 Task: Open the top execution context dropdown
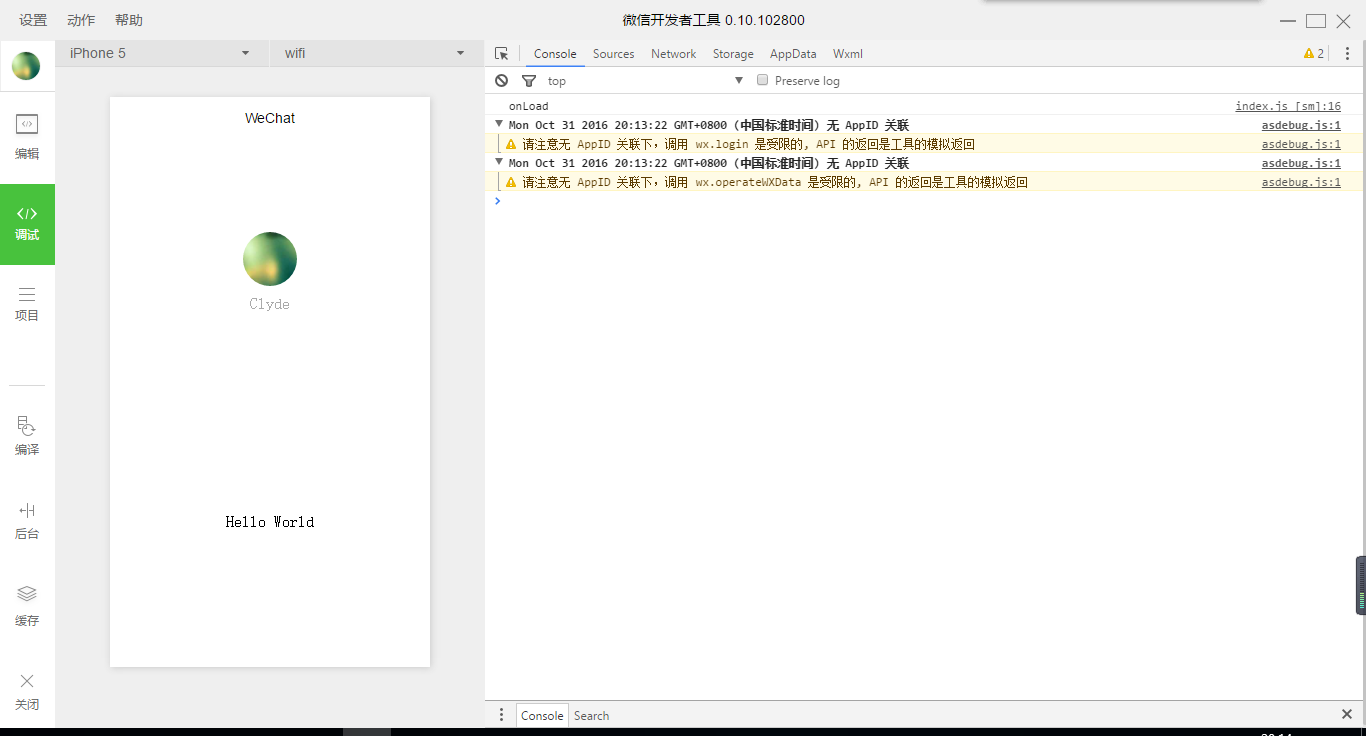pos(645,81)
